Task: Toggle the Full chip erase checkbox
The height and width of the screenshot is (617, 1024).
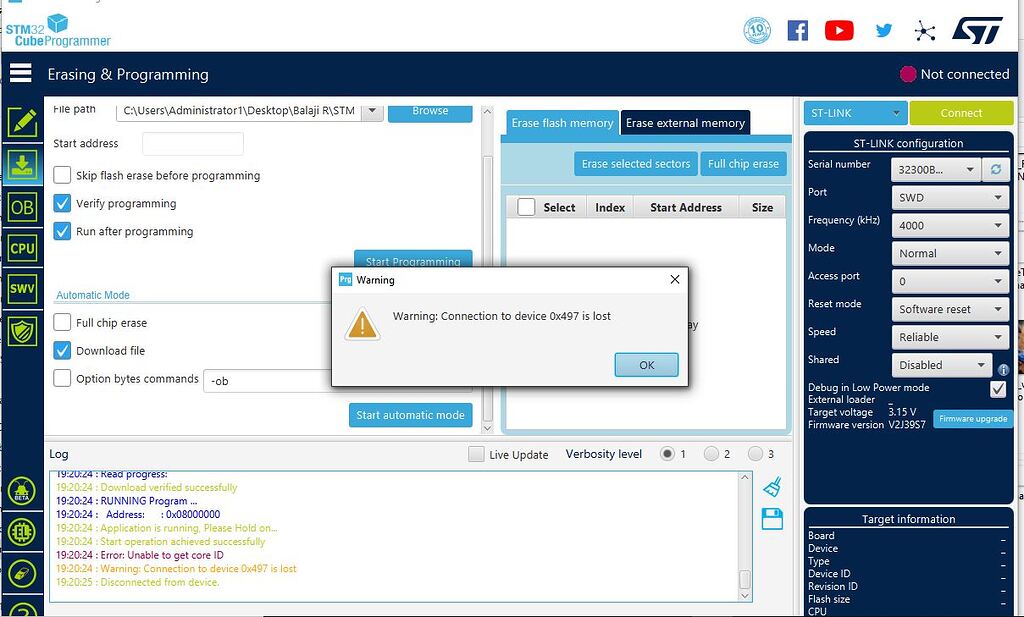Action: click(62, 322)
